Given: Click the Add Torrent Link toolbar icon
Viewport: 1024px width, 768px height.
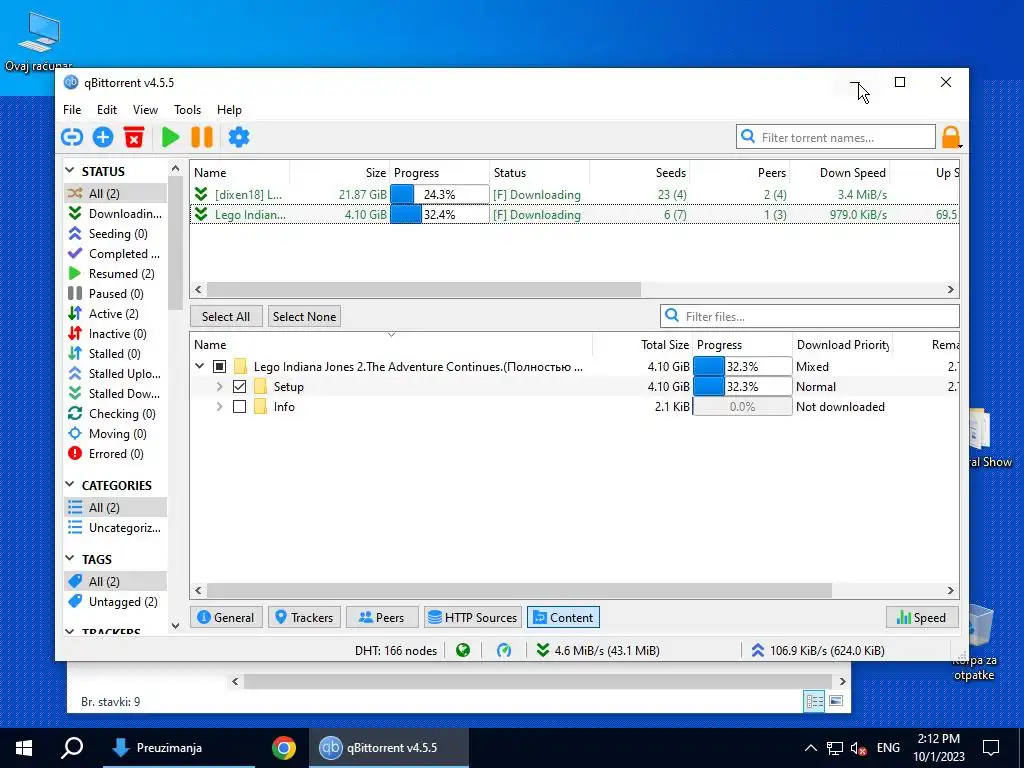Looking at the screenshot, I should tap(72, 137).
